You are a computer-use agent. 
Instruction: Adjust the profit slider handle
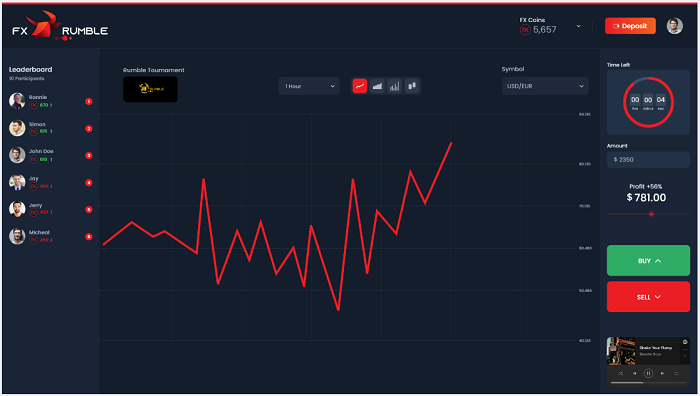(x=651, y=214)
